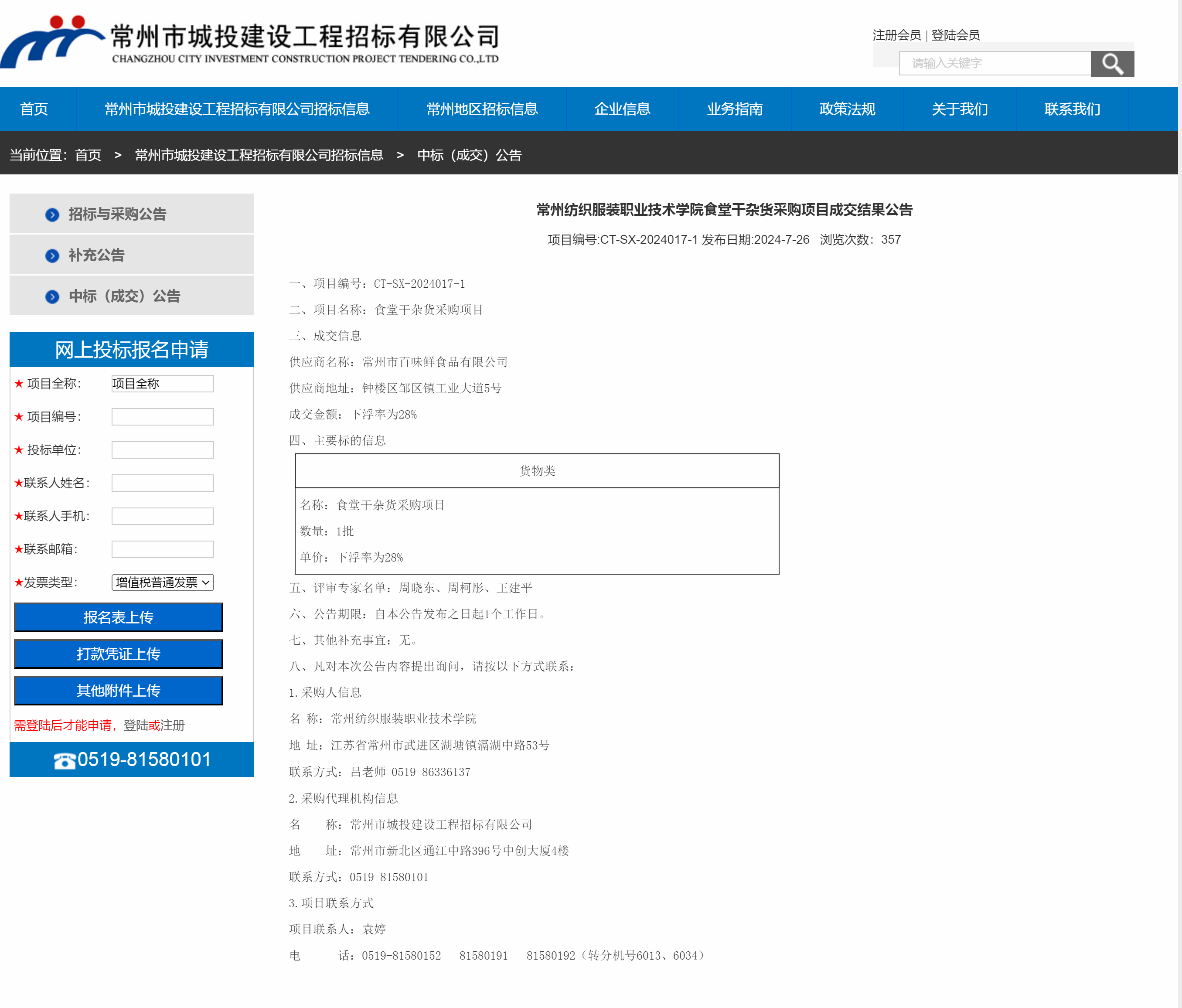Click the arrow icon beside 招标与采购公告

(52, 215)
